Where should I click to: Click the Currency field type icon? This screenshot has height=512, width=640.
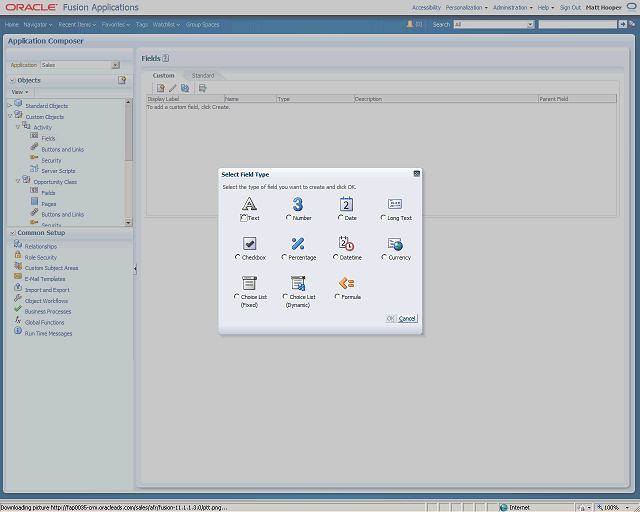(395, 244)
